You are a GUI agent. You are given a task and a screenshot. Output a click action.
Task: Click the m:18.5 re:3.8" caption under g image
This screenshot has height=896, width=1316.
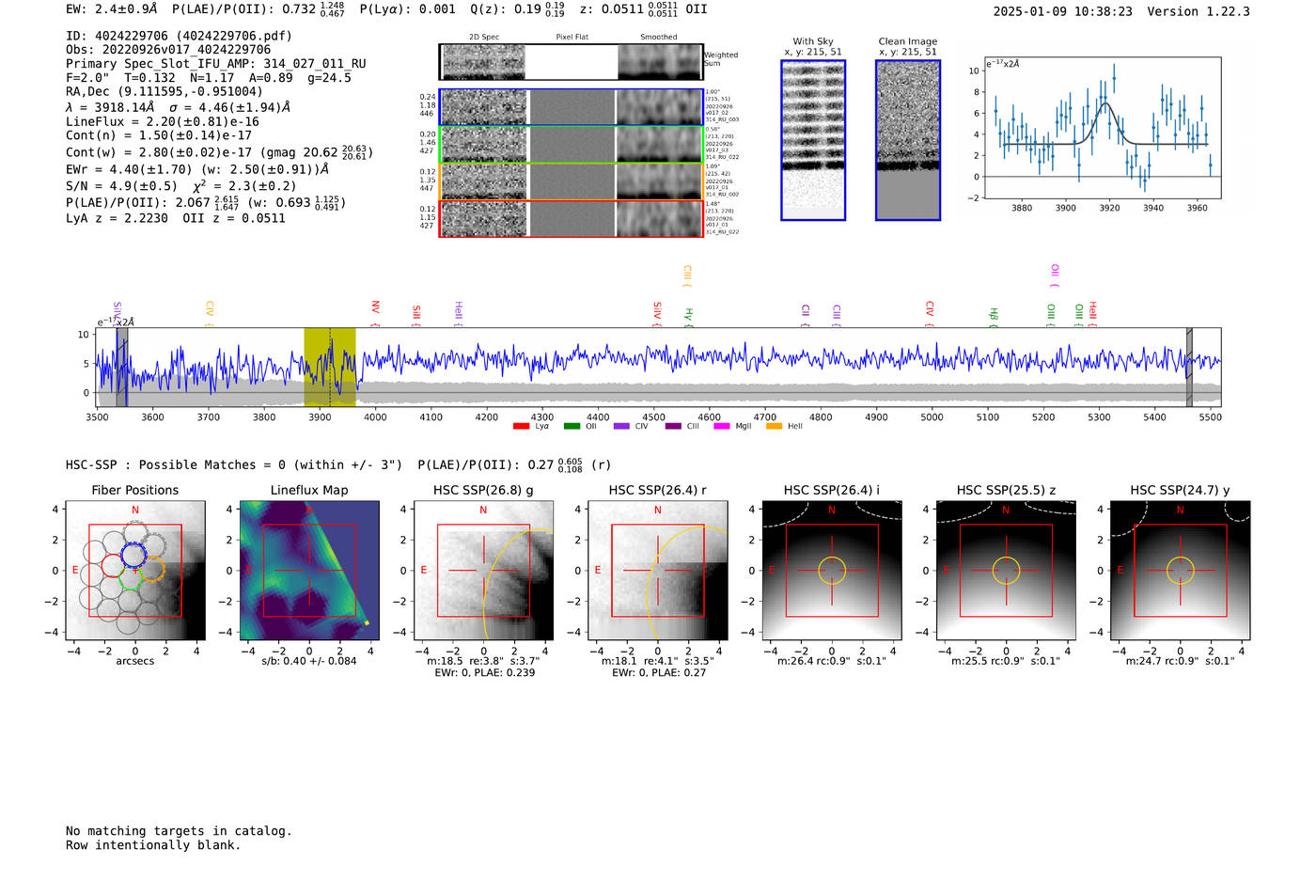click(x=483, y=661)
